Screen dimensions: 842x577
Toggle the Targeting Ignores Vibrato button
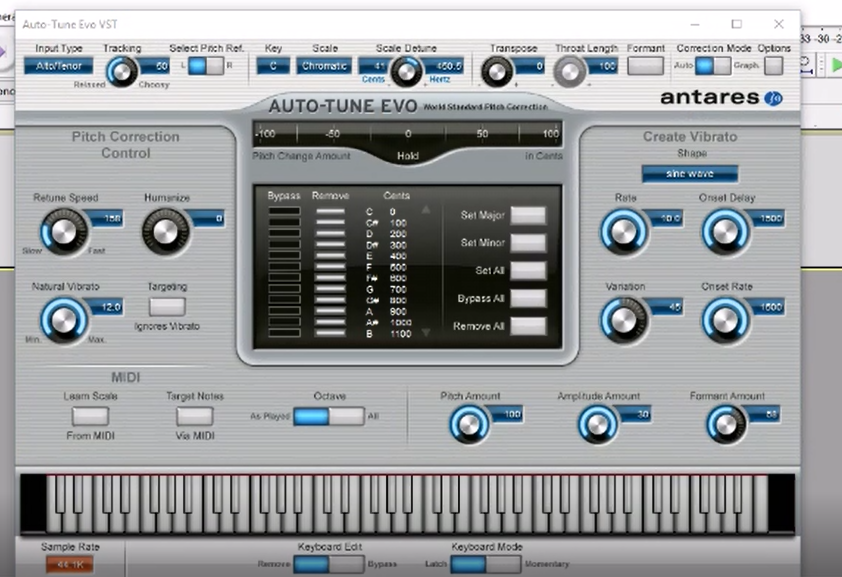tap(167, 306)
